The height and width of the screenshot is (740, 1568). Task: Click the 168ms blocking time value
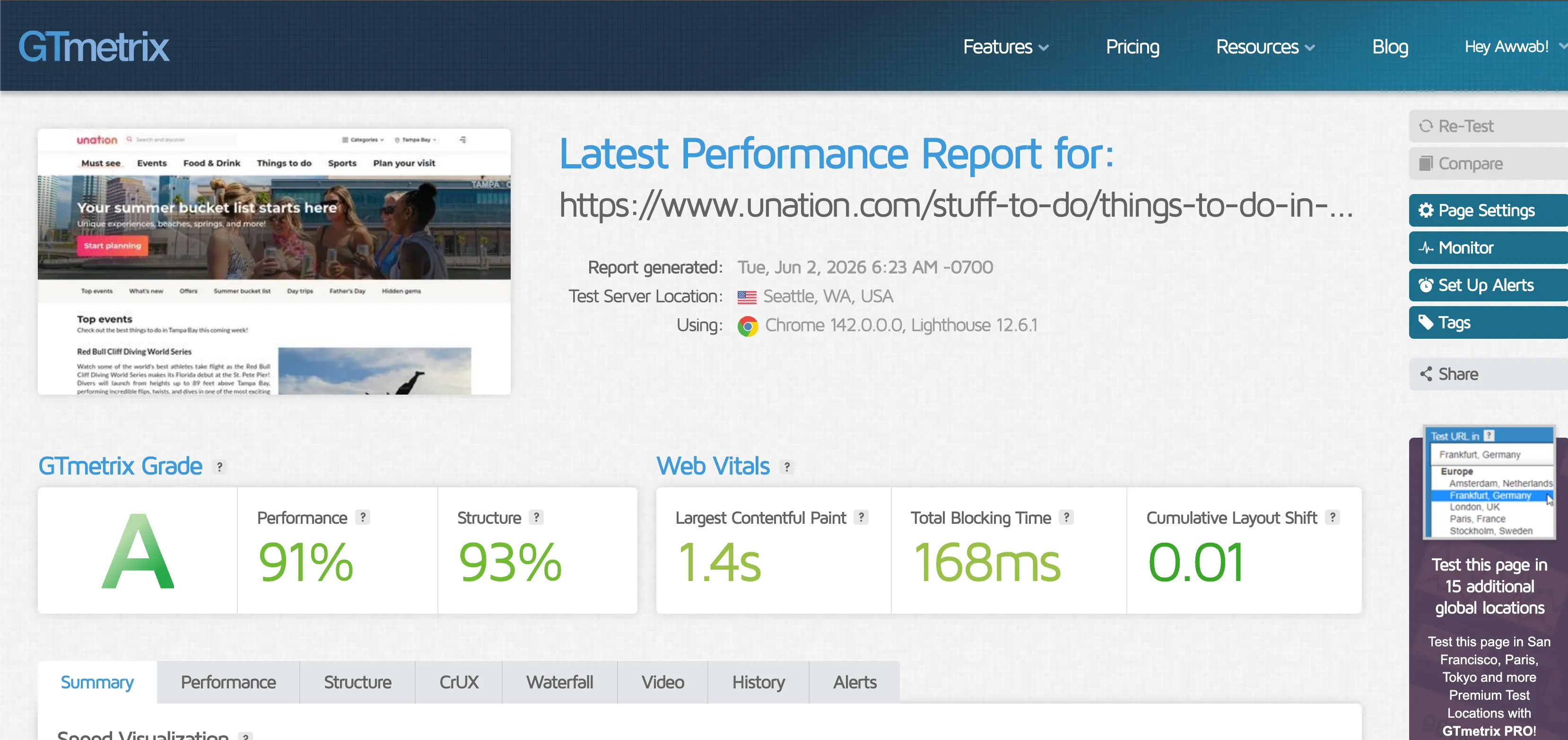[987, 563]
